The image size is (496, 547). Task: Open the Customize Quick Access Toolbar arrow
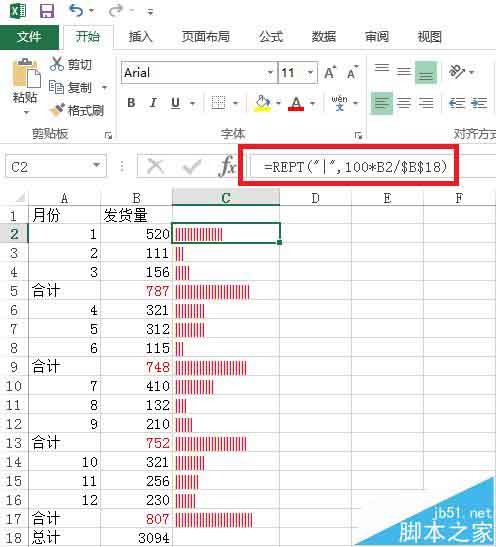pyautogui.click(x=150, y=12)
